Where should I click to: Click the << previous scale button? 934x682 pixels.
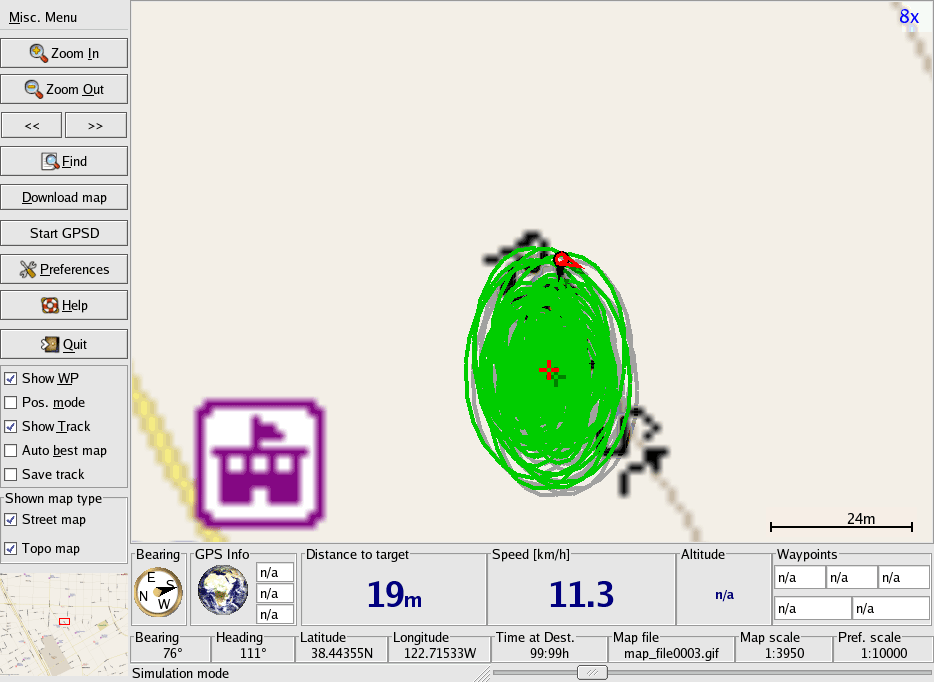[x=32, y=126]
